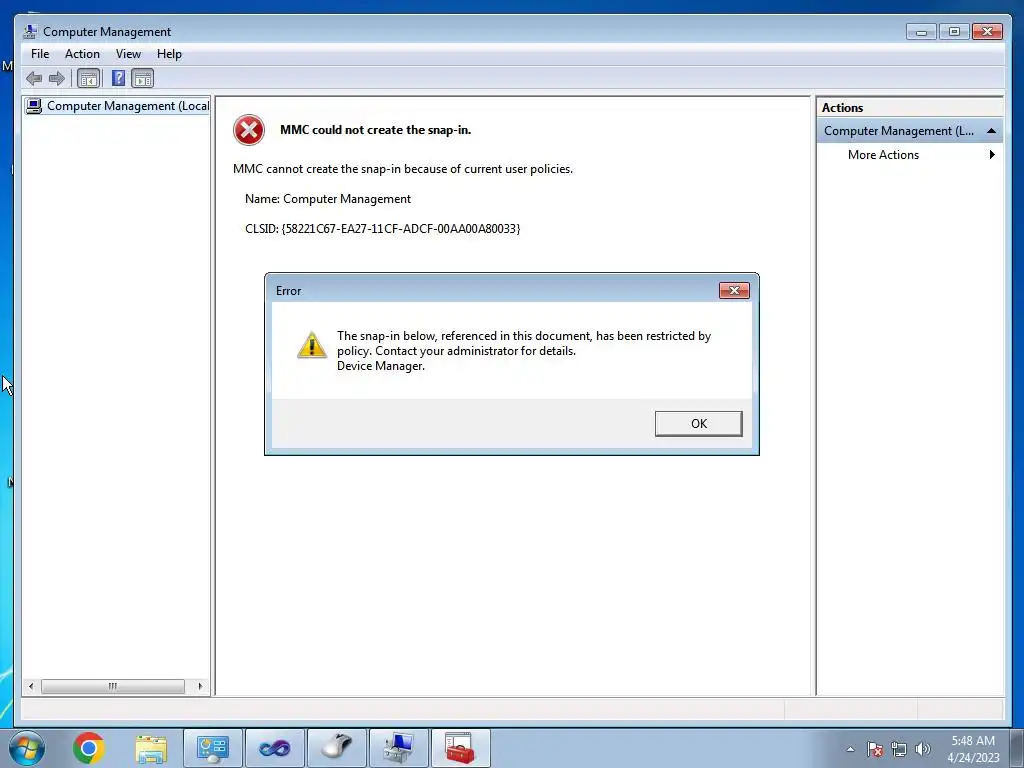1024x768 pixels.
Task: Click the yellow warning icon in Error dialog
Action: (312, 345)
